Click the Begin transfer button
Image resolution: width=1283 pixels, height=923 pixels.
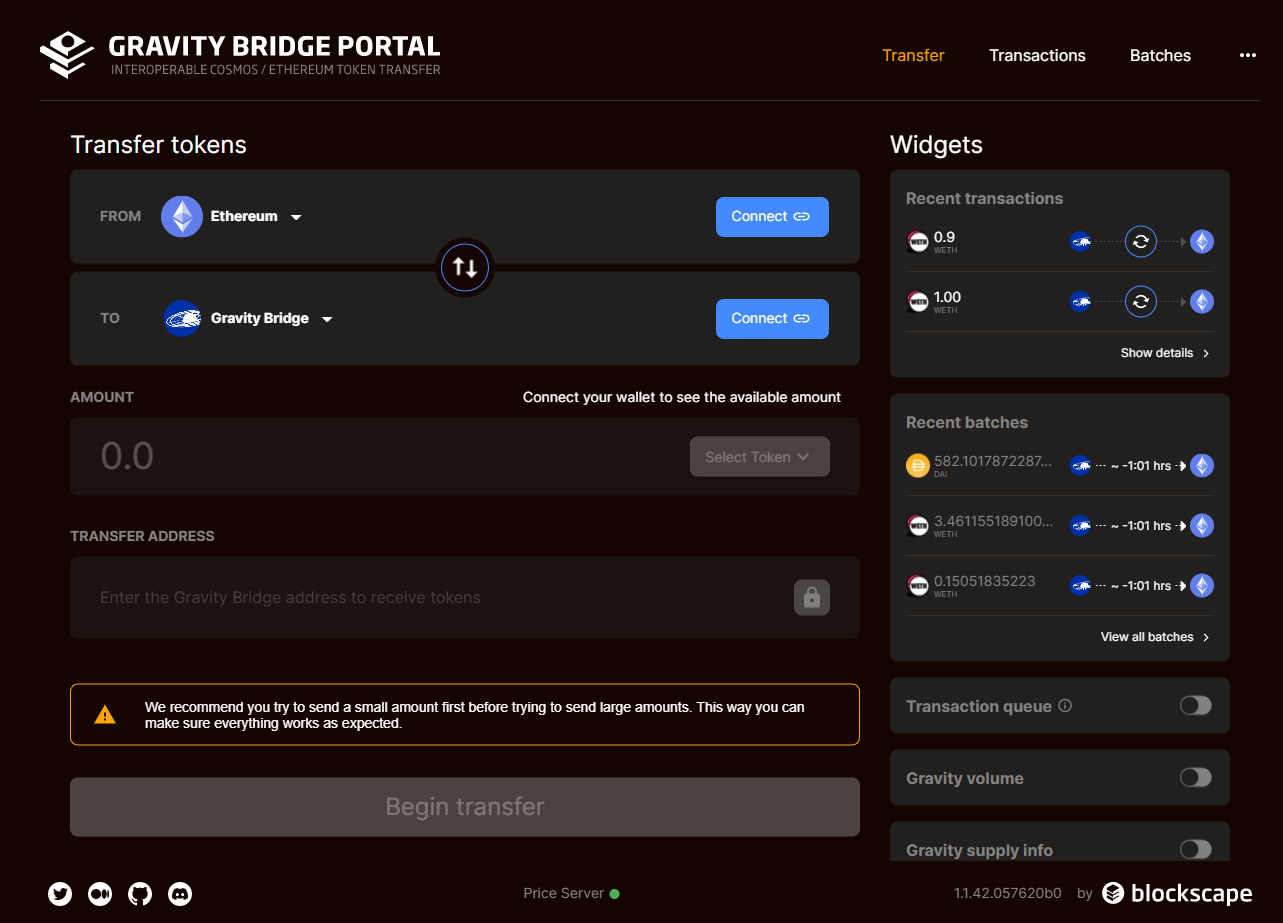tap(465, 807)
